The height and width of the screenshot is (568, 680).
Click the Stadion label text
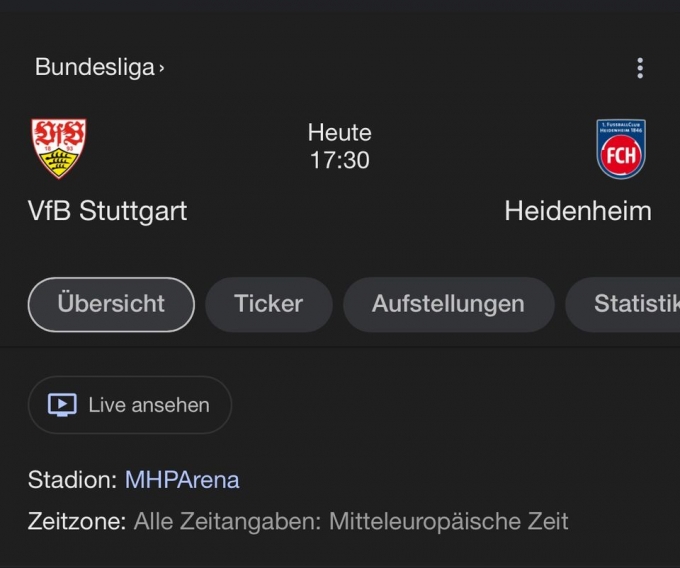72,480
